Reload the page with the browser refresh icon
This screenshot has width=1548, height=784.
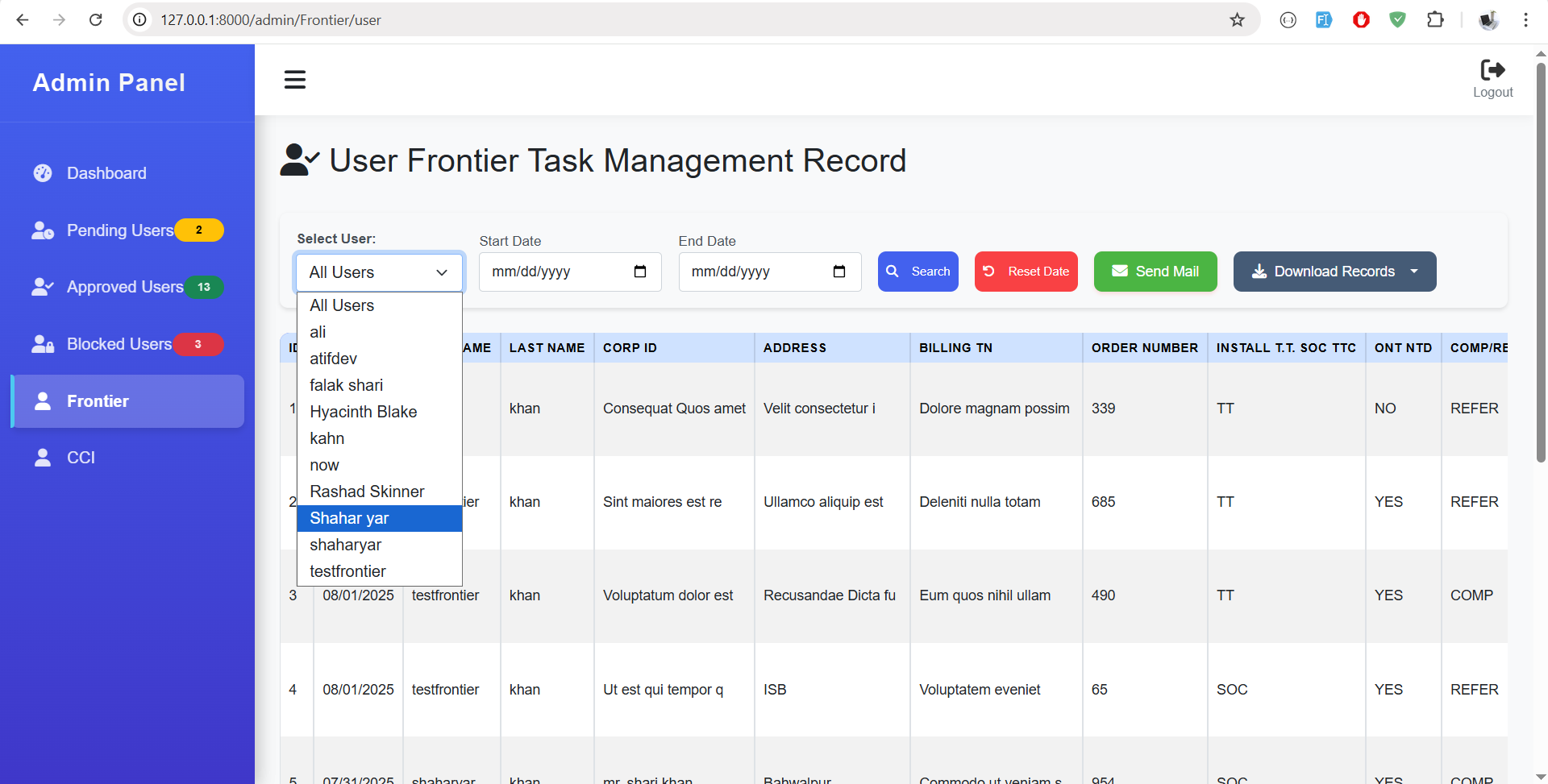pyautogui.click(x=96, y=20)
